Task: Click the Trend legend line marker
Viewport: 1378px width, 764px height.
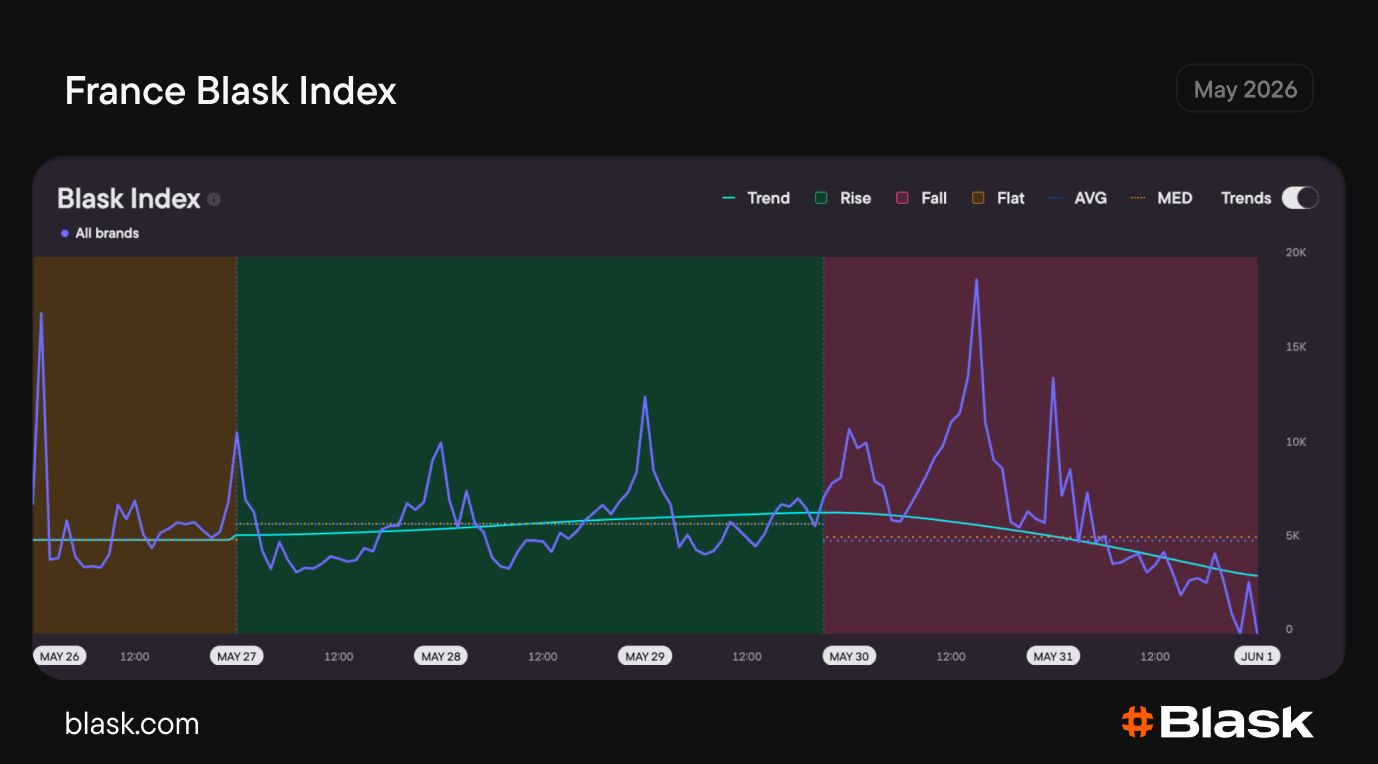Action: coord(729,198)
